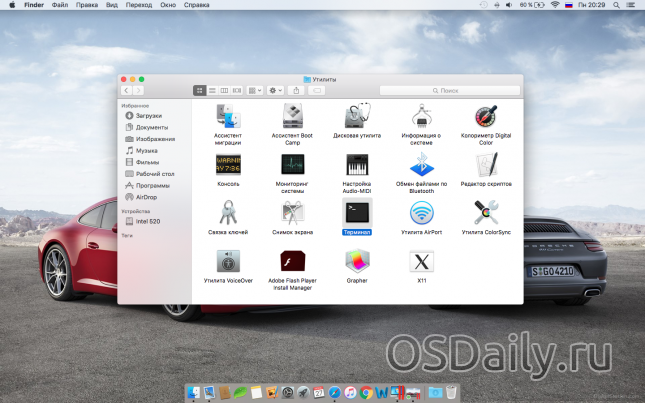Open the Apple menu

[x=10, y=5]
